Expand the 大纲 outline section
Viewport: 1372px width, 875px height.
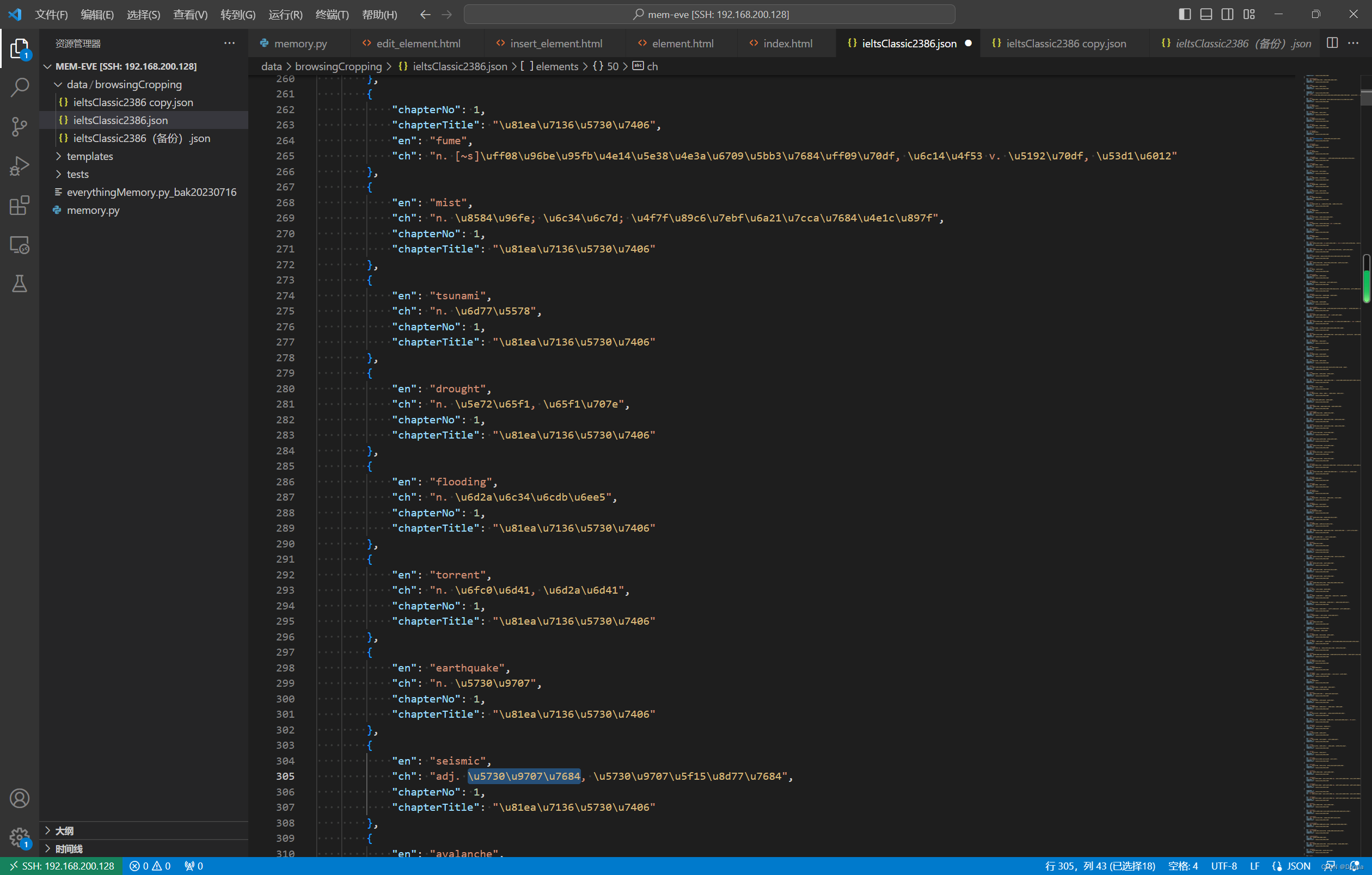(144, 830)
